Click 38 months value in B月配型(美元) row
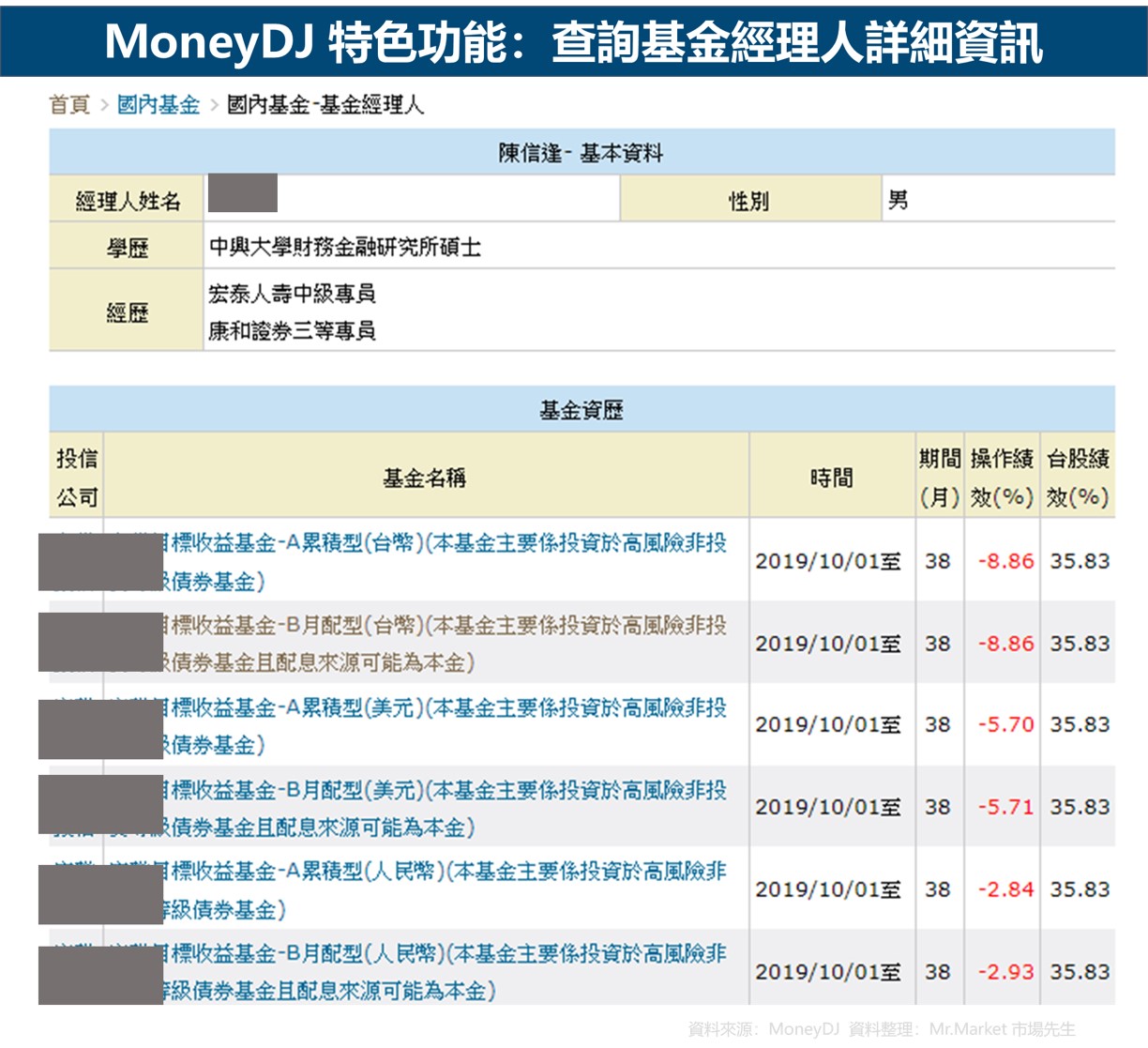Viewport: 1148px width, 1048px height. pos(938,807)
